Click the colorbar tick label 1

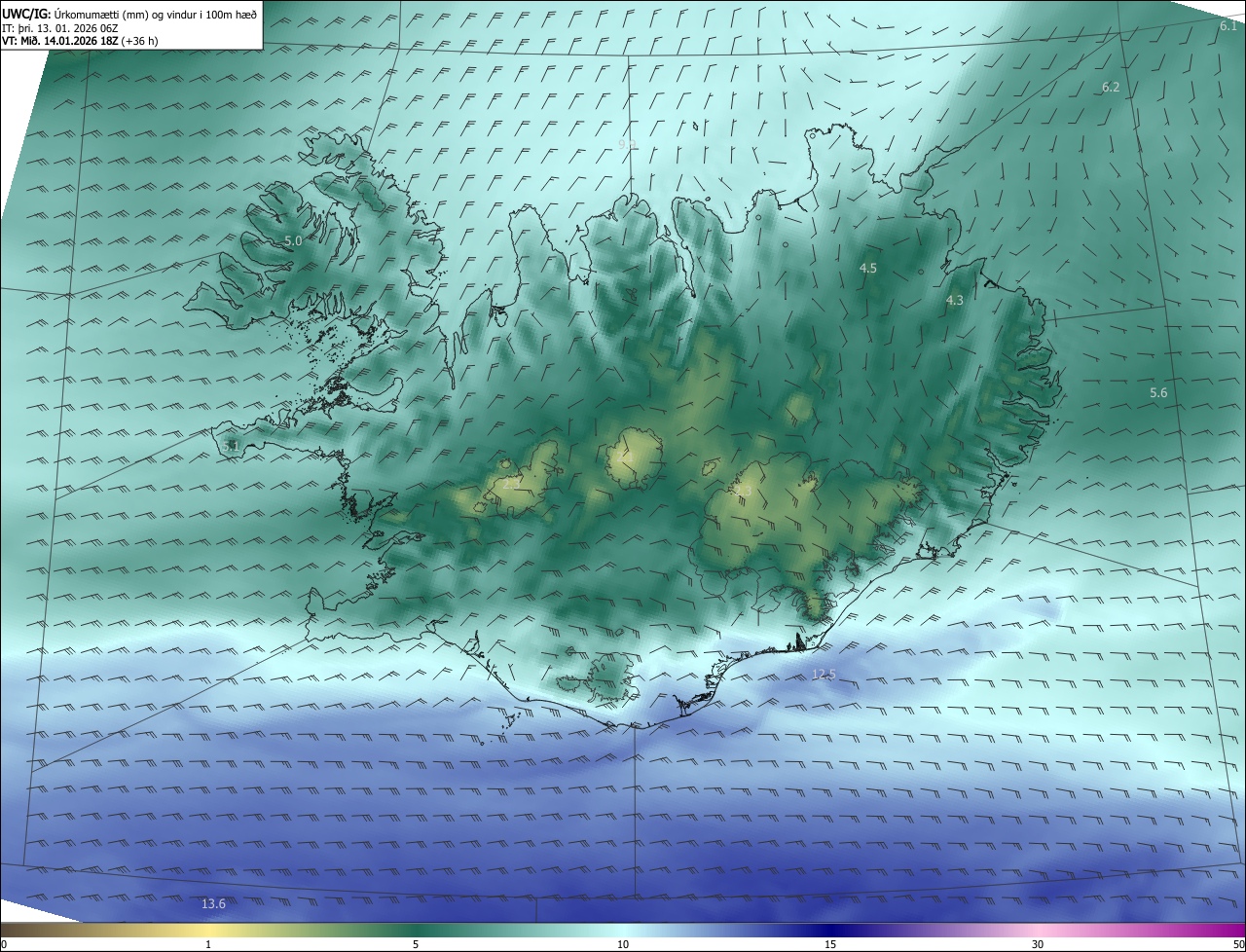208,944
